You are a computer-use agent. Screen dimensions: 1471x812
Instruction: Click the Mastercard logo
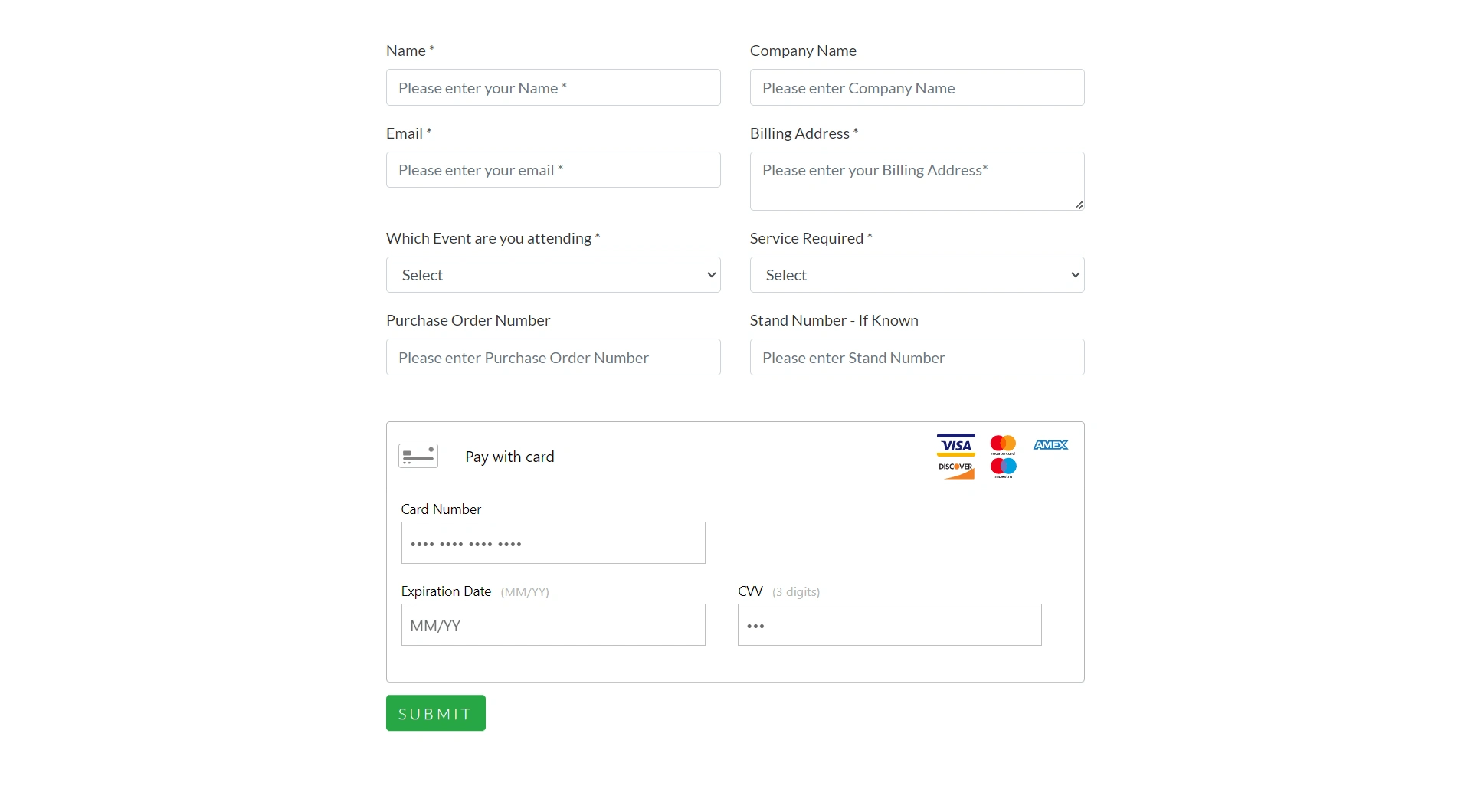coord(1003,445)
